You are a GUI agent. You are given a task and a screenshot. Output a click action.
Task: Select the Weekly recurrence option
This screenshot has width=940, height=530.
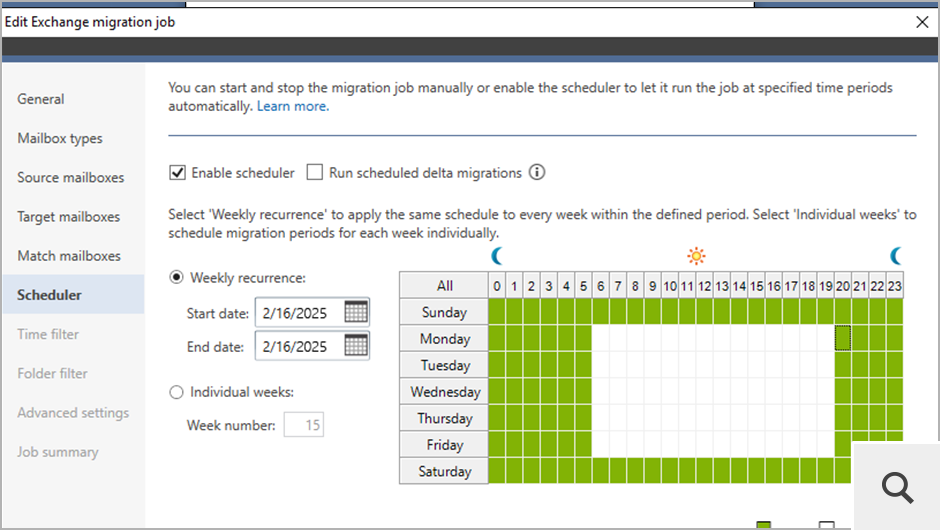tap(177, 278)
